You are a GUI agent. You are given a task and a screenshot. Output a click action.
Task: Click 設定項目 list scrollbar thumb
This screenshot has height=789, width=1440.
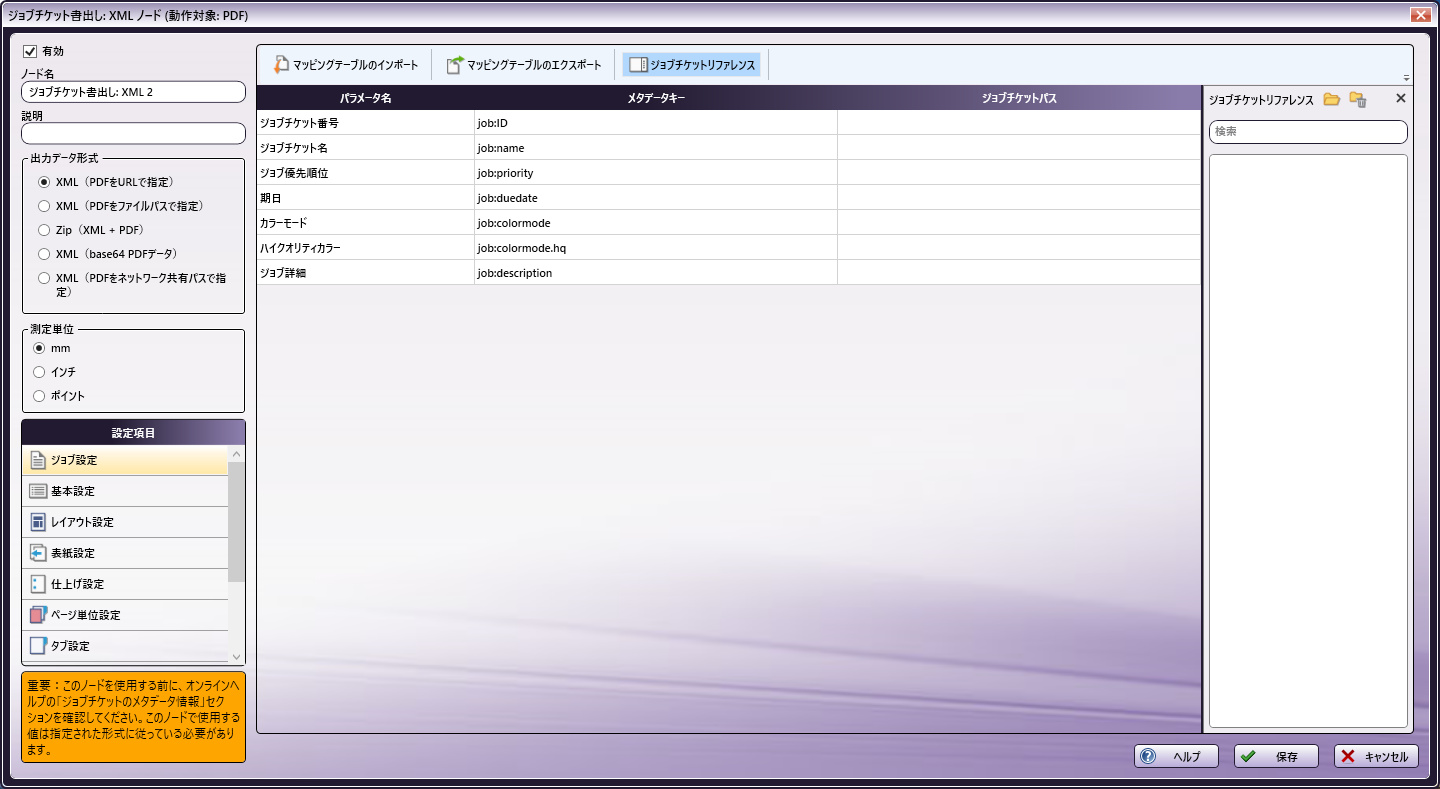(x=236, y=522)
